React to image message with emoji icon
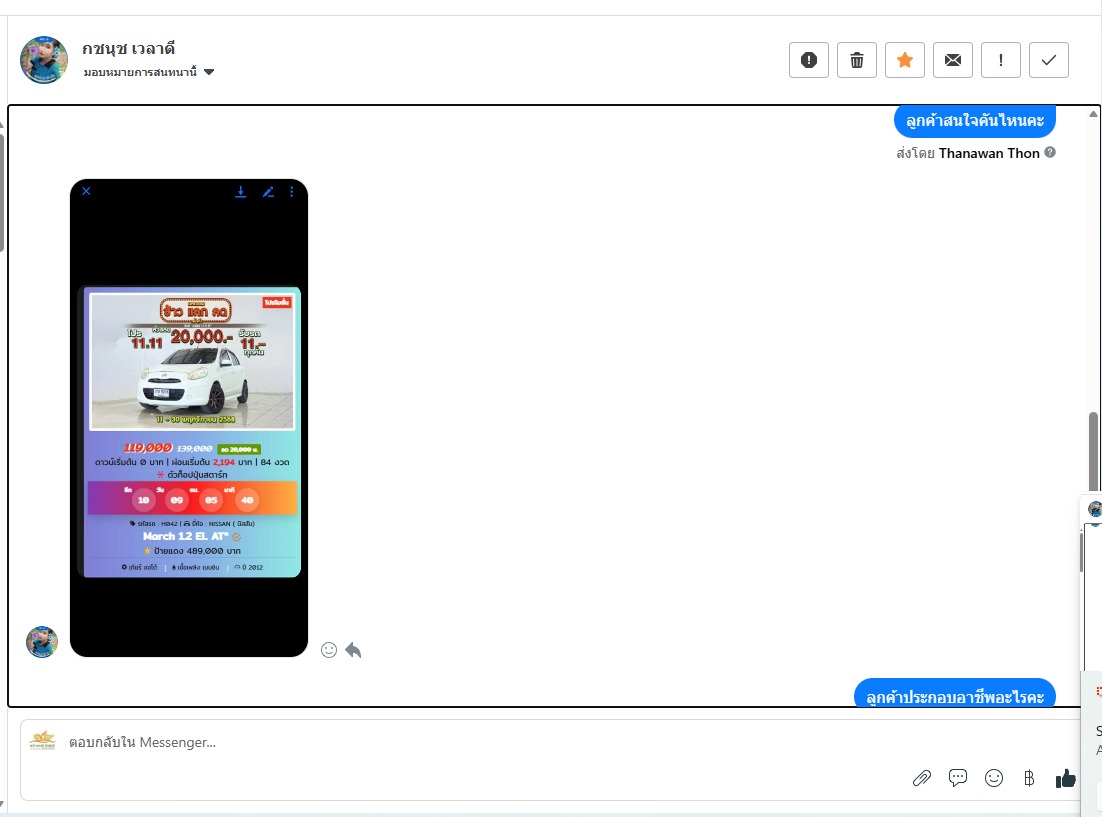Viewport: 1102px width, 817px height. [329, 650]
